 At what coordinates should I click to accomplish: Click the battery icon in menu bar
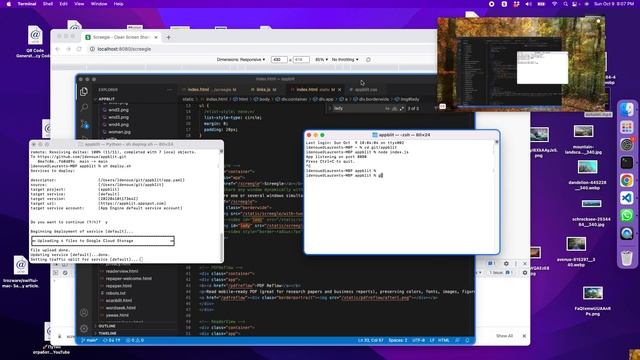541,4
